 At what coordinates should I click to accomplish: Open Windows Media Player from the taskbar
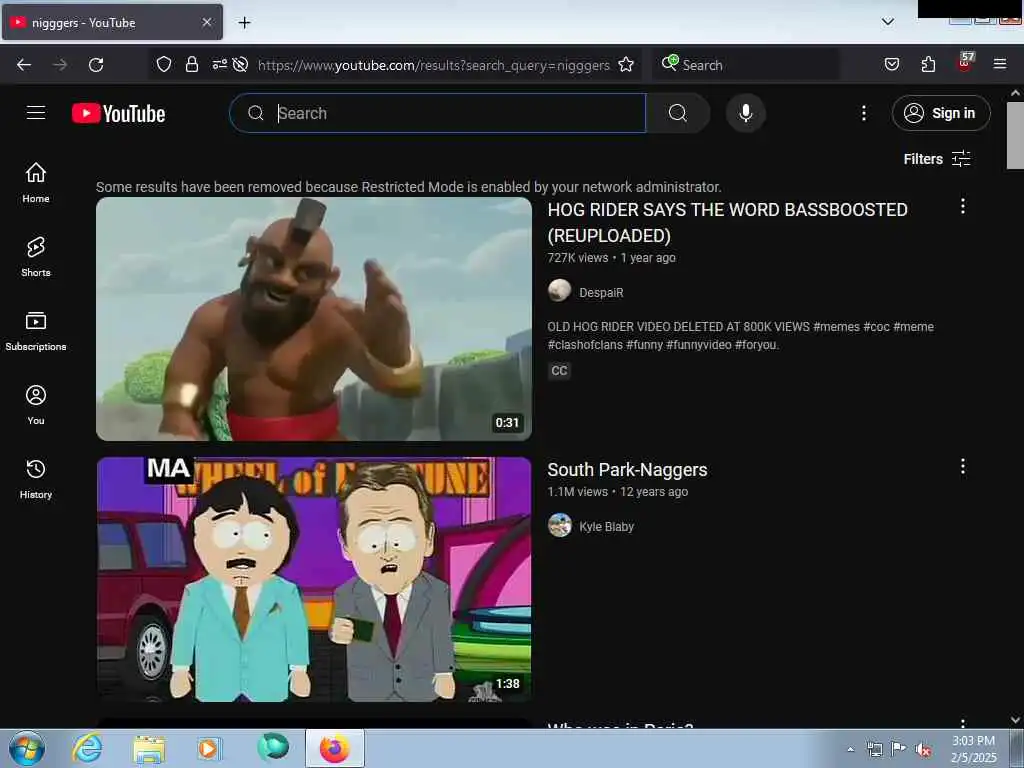point(209,748)
